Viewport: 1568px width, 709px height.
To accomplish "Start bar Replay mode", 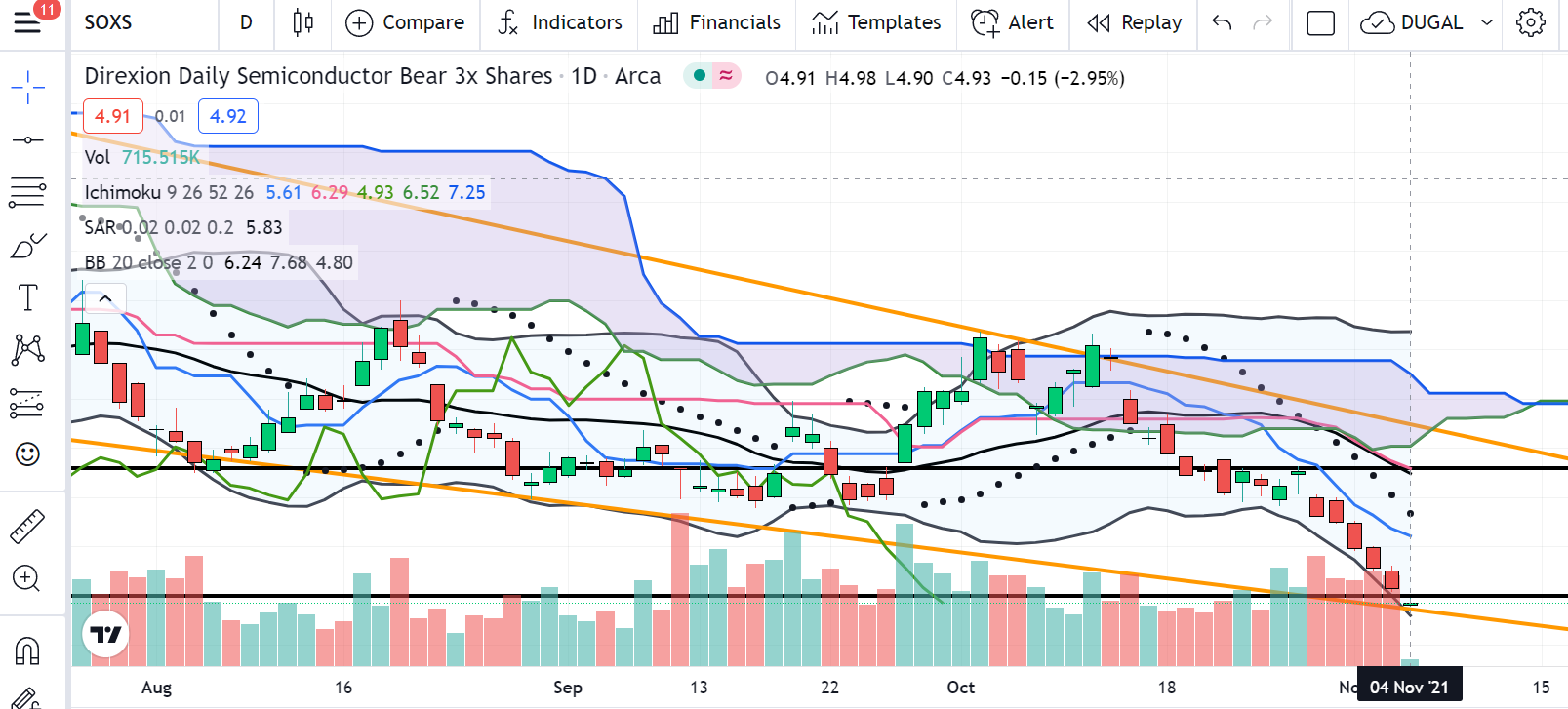I will click(1134, 22).
